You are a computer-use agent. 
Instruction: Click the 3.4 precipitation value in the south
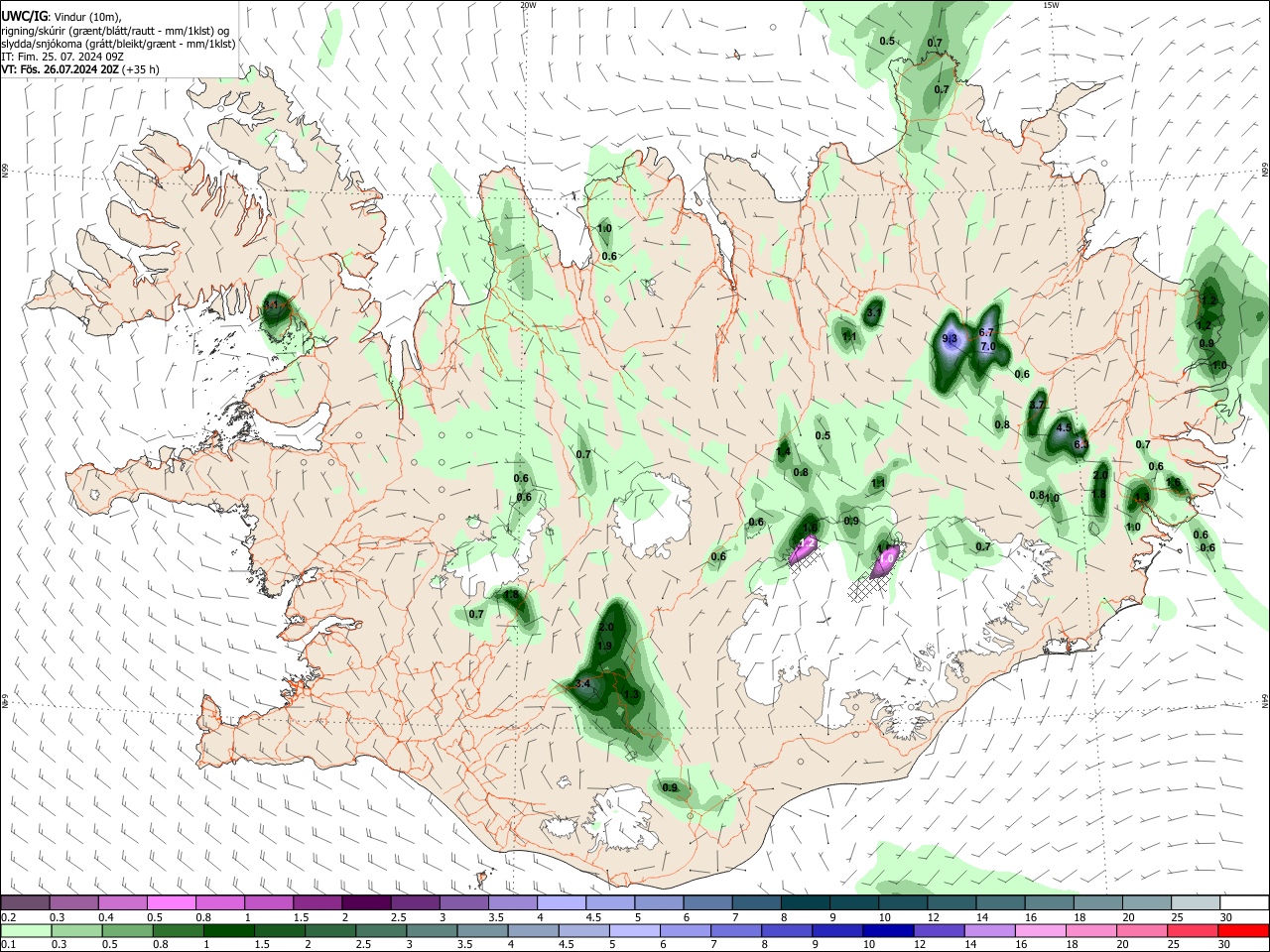pos(582,683)
